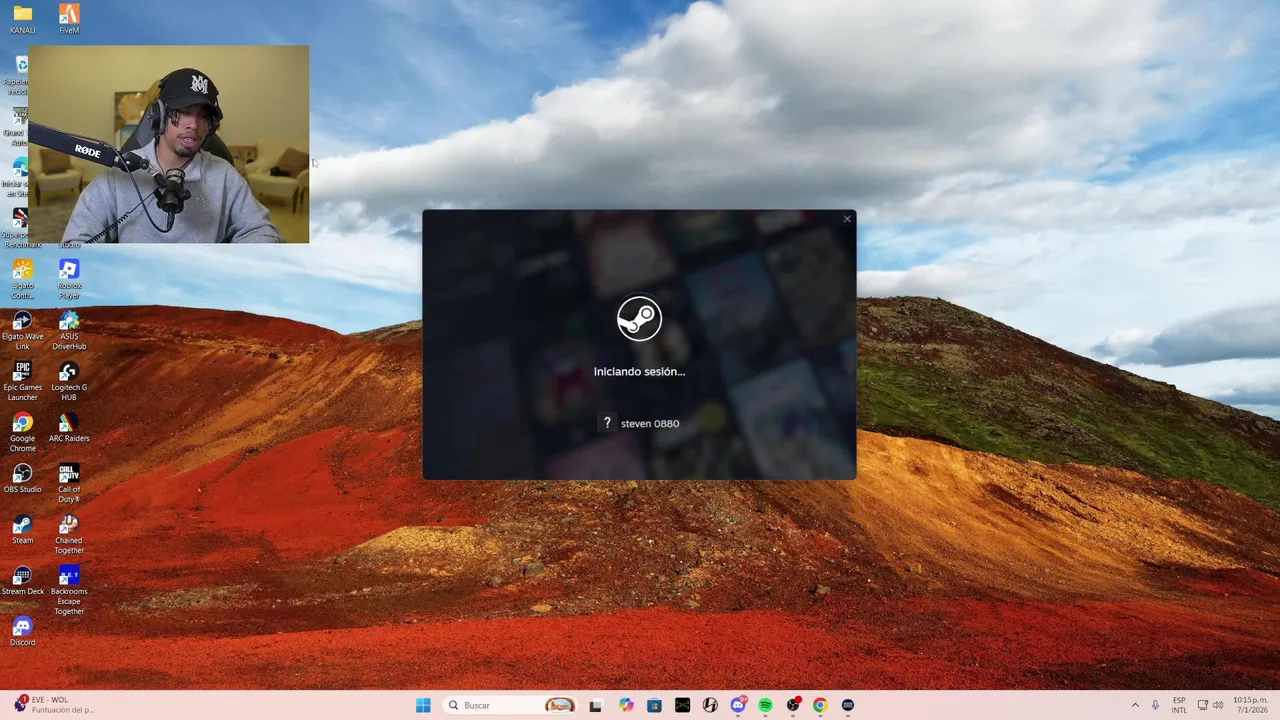The width and height of the screenshot is (1280, 720).
Task: Open the EVE - WOL widget on taskbar
Action: 55,705
